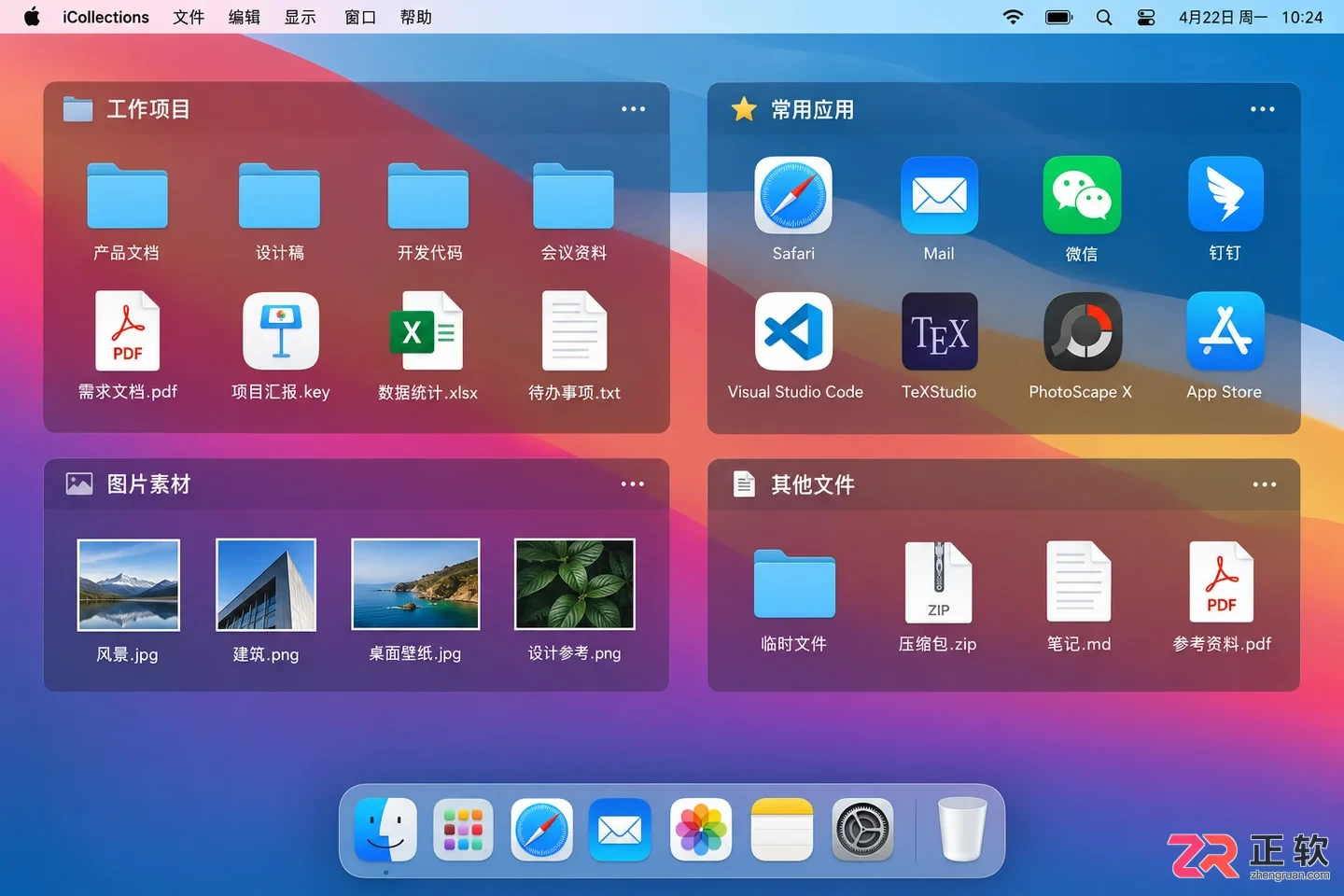Select the 笔记.md file icon
1344x896 pixels.
pyautogui.click(x=1079, y=582)
